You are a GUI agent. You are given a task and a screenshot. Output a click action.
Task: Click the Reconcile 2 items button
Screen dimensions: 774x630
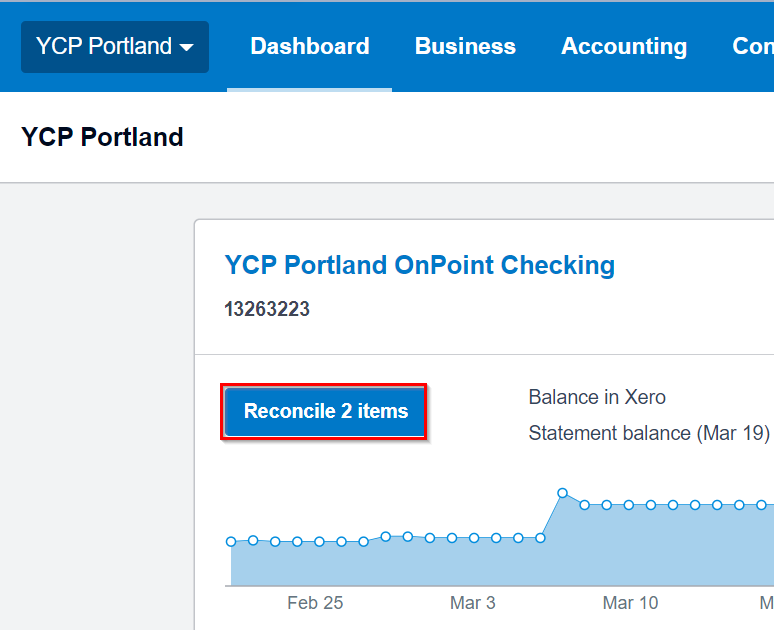coord(325,411)
